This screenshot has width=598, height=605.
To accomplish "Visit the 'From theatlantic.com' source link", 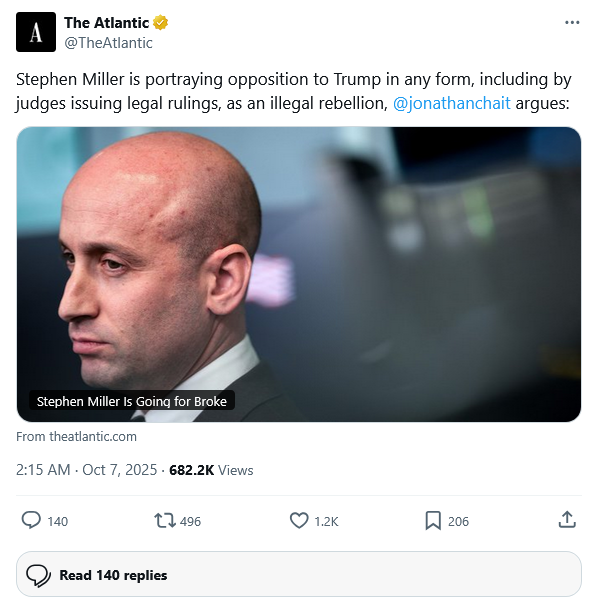I will [x=76, y=436].
